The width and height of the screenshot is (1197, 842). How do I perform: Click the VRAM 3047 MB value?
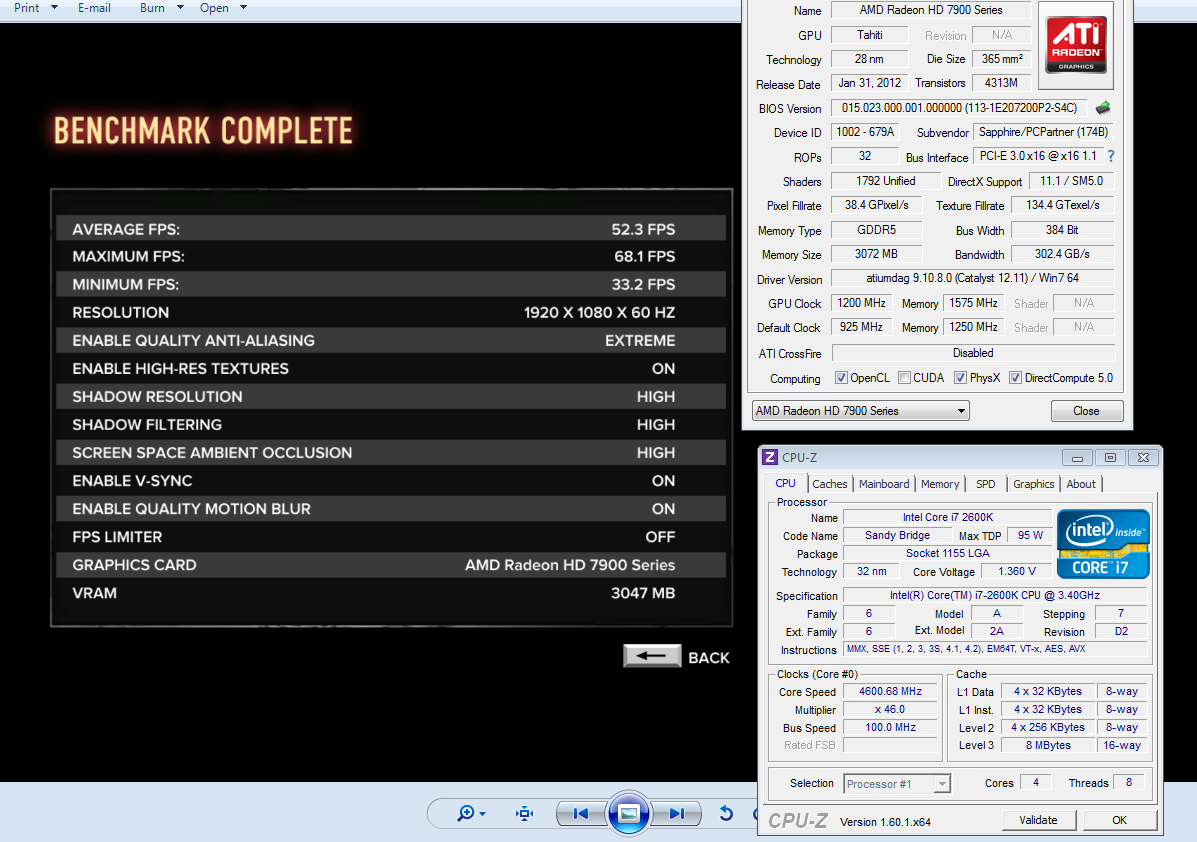tap(643, 593)
